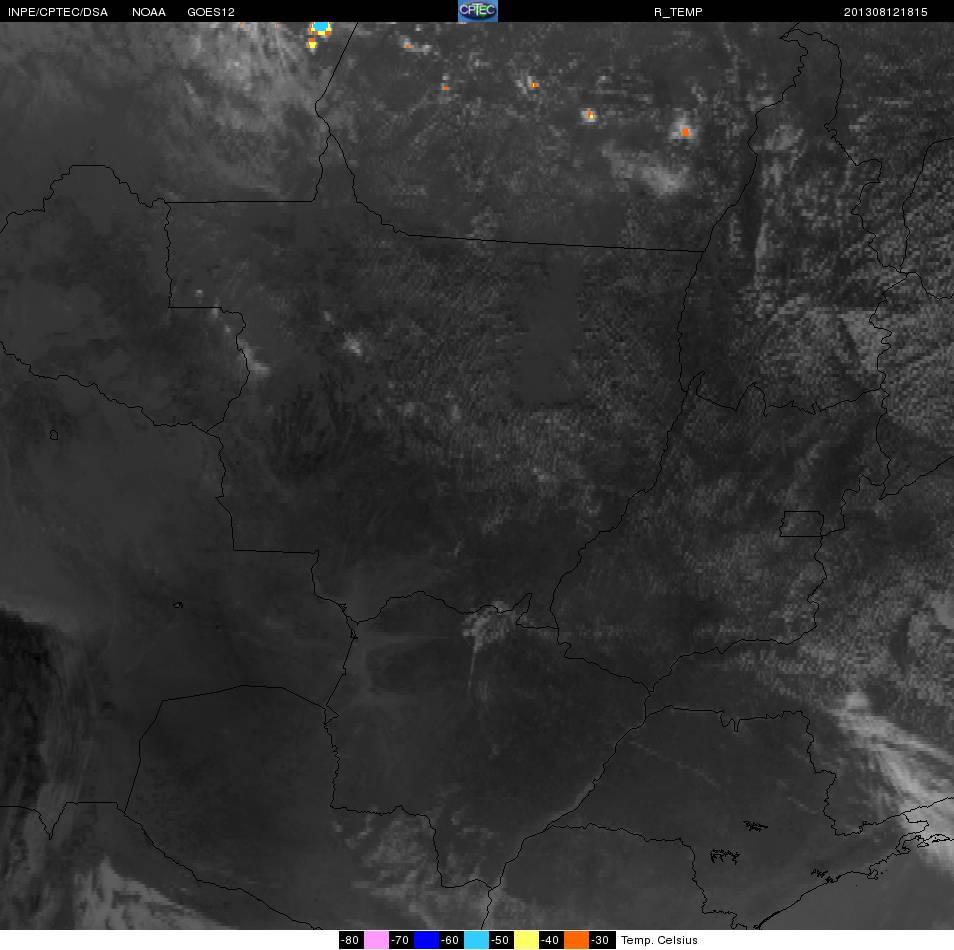954x950 pixels.
Task: Click the -50 legend value
Action: tap(500, 940)
